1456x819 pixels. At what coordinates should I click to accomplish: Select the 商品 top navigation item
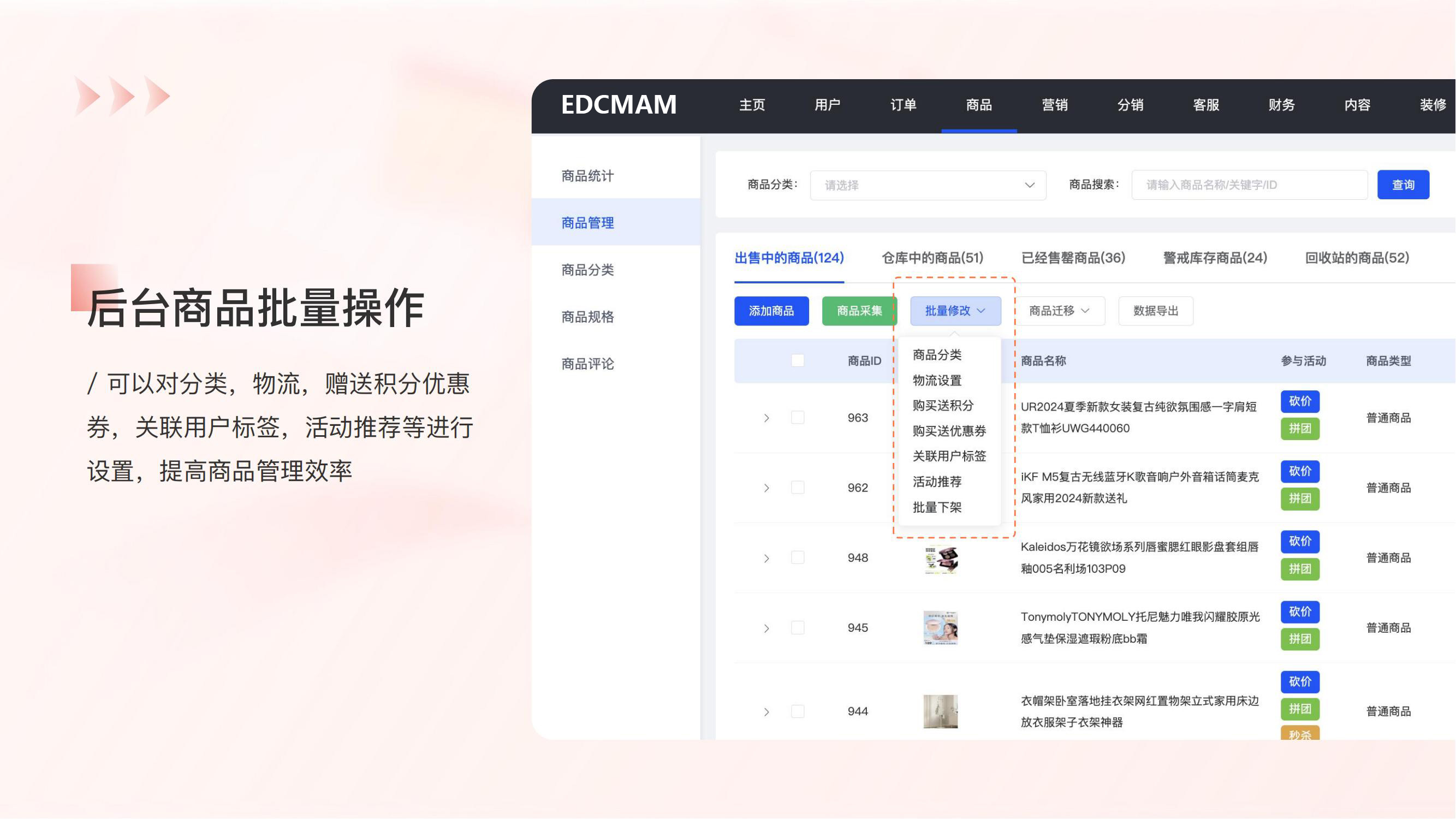[979, 105]
